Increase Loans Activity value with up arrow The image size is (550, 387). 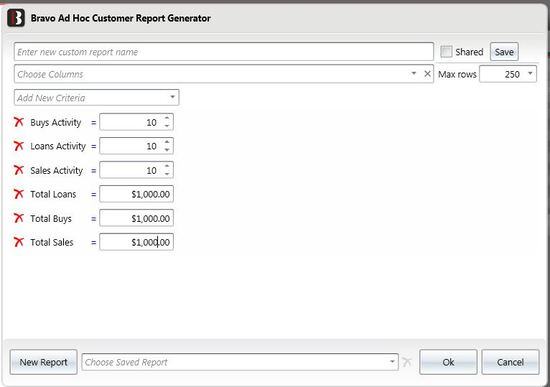[x=167, y=142]
